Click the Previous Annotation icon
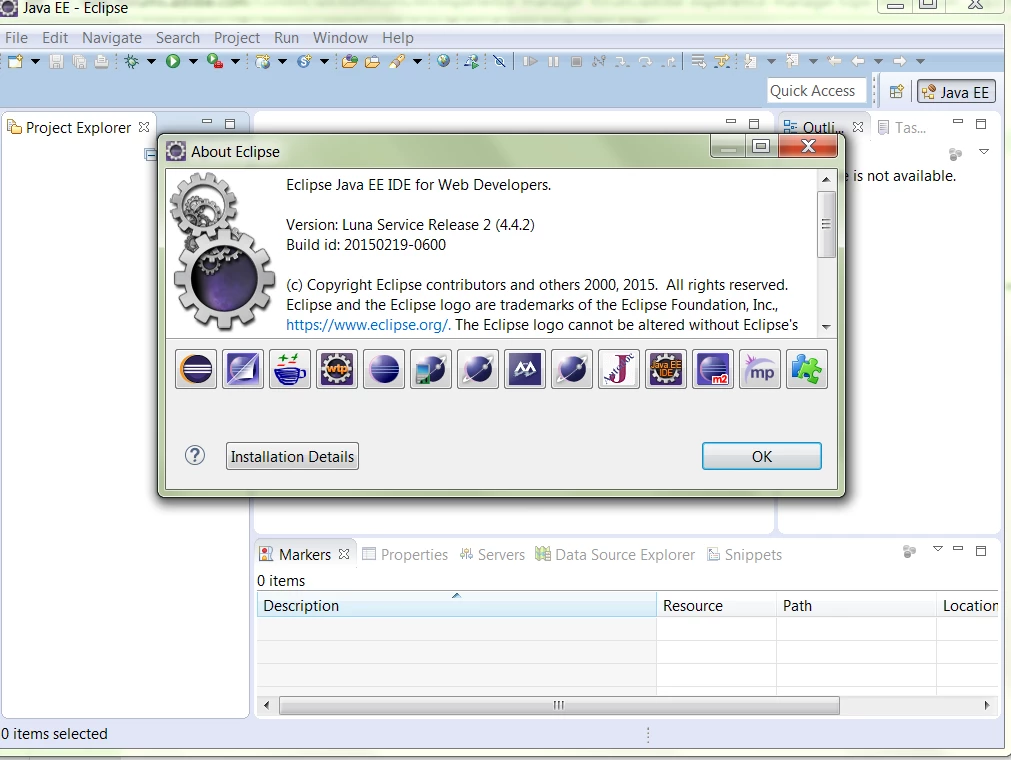The image size is (1011, 760). [x=792, y=61]
